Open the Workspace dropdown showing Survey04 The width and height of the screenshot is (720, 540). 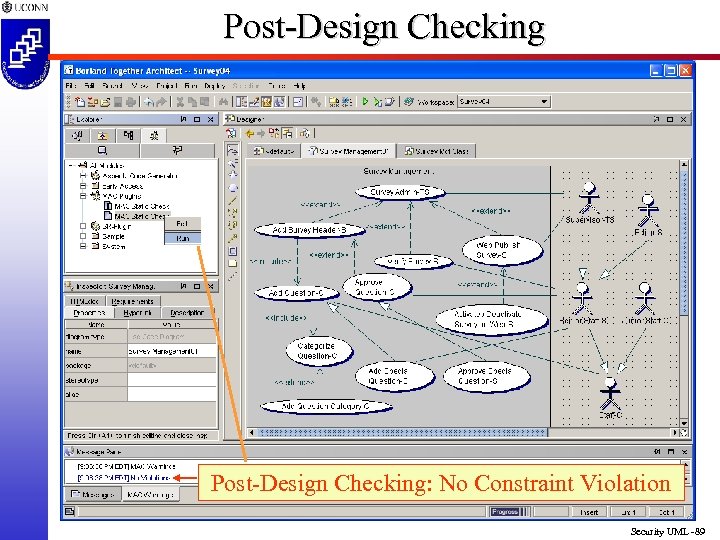click(x=504, y=101)
